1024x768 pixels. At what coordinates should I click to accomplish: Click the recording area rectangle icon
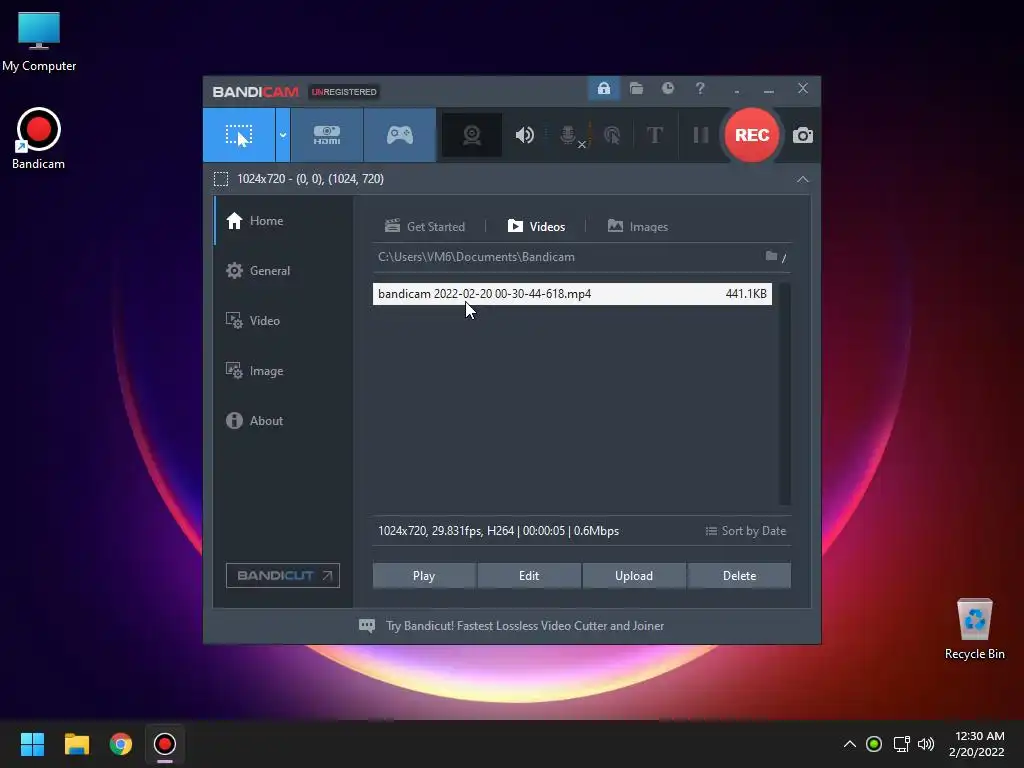point(221,179)
